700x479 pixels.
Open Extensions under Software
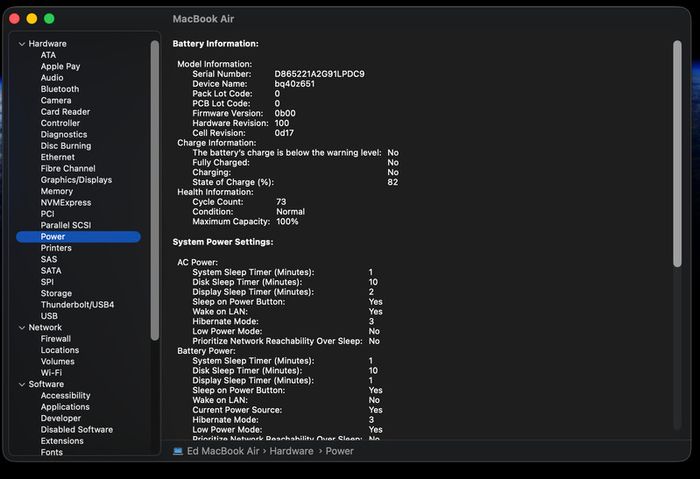click(62, 441)
